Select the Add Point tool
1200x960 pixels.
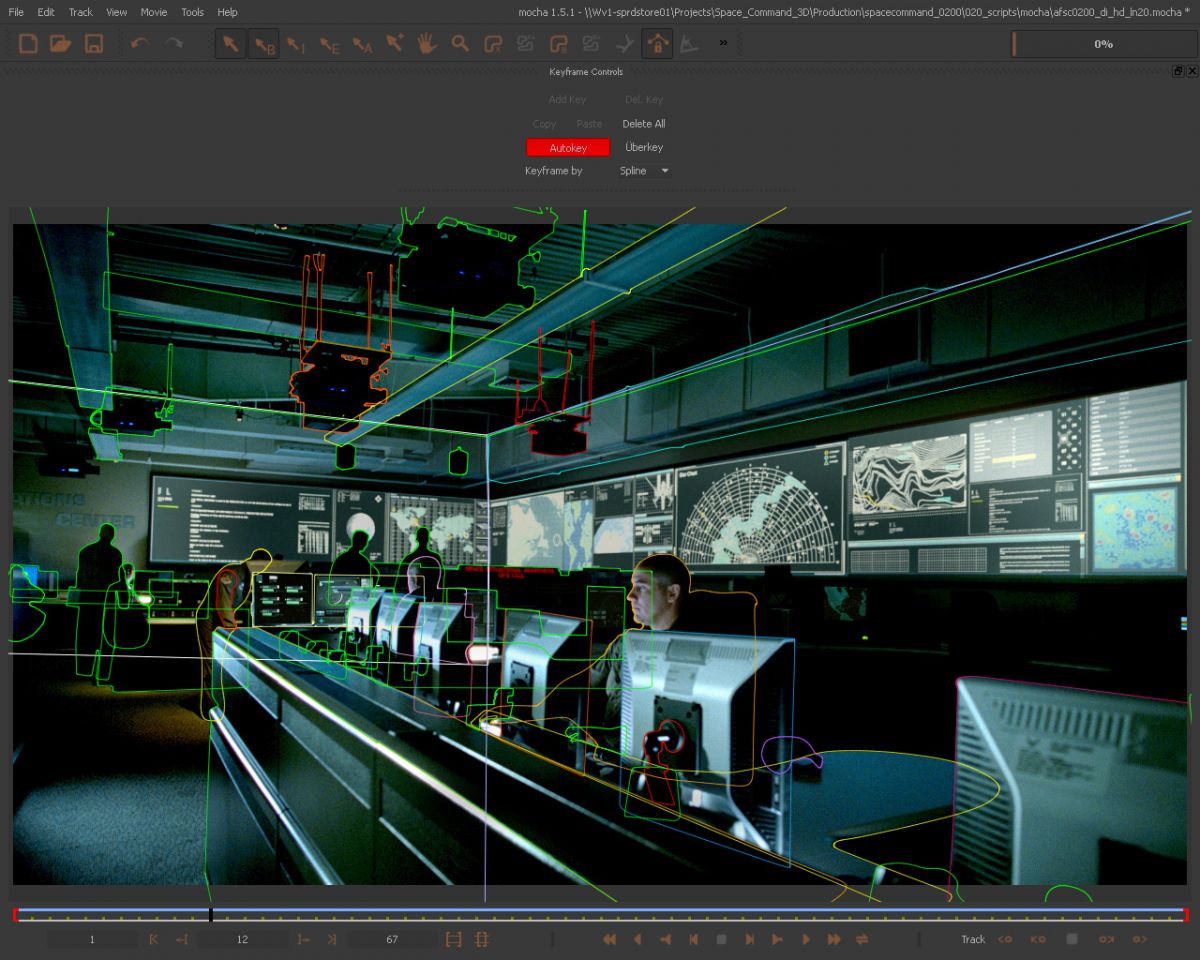point(394,44)
